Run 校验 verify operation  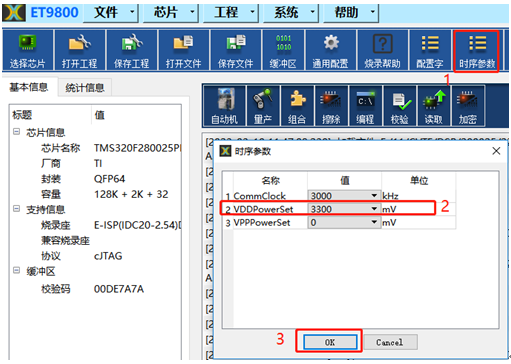click(400, 106)
